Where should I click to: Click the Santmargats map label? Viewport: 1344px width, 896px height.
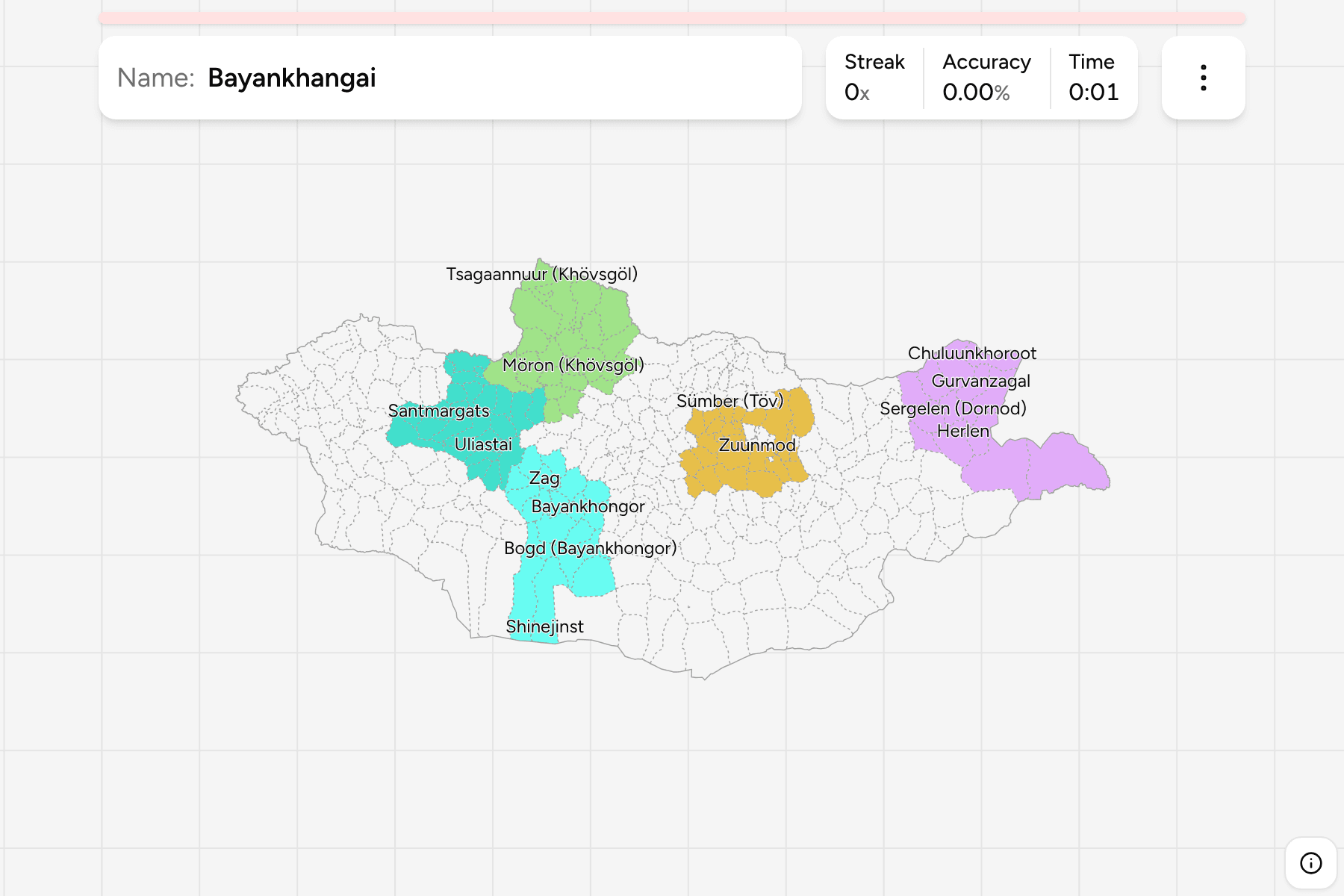click(x=439, y=411)
